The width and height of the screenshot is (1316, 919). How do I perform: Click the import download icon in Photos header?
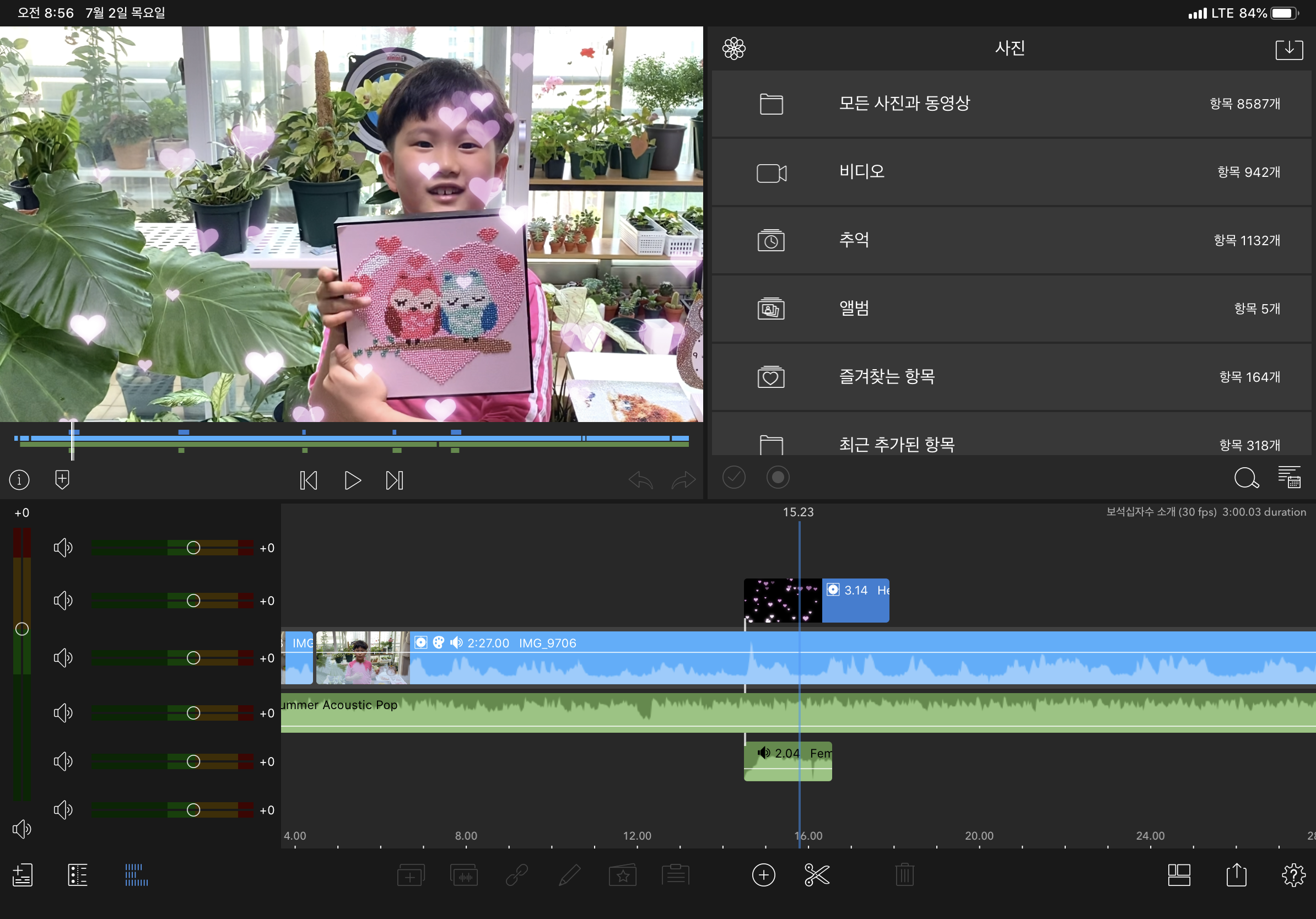pos(1288,48)
